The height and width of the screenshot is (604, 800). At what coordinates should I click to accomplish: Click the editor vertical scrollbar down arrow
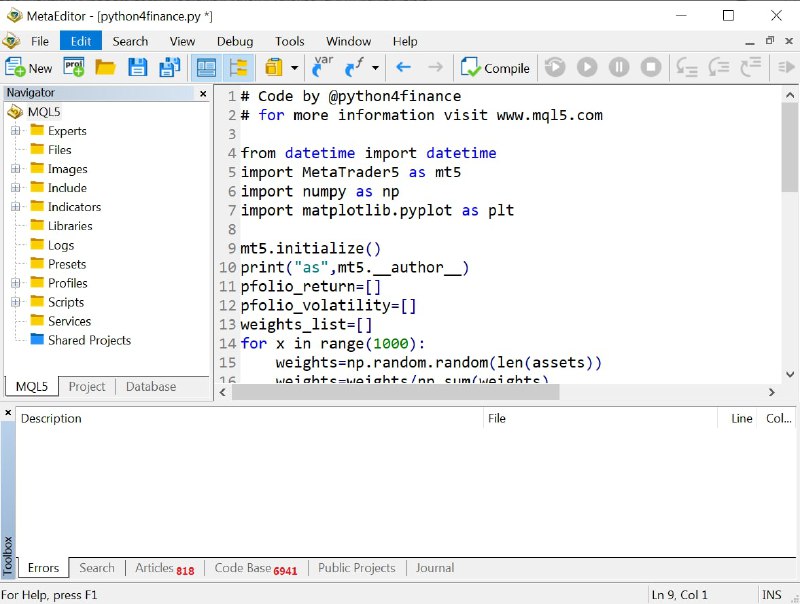(790, 375)
